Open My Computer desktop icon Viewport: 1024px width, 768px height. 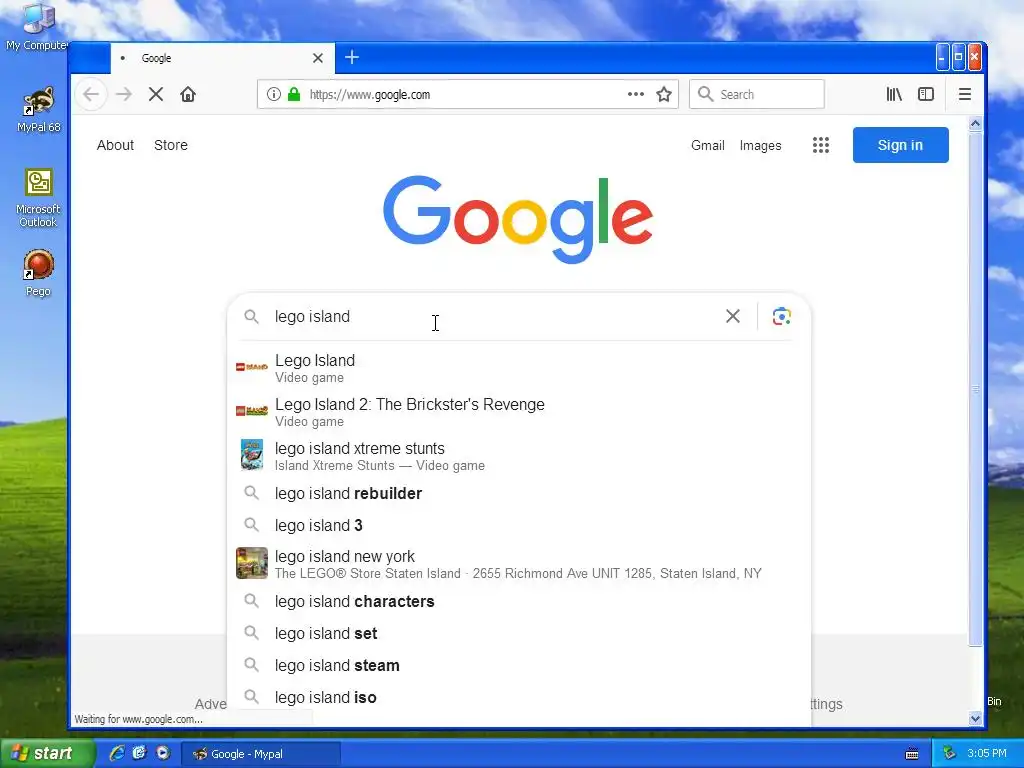coord(37,26)
